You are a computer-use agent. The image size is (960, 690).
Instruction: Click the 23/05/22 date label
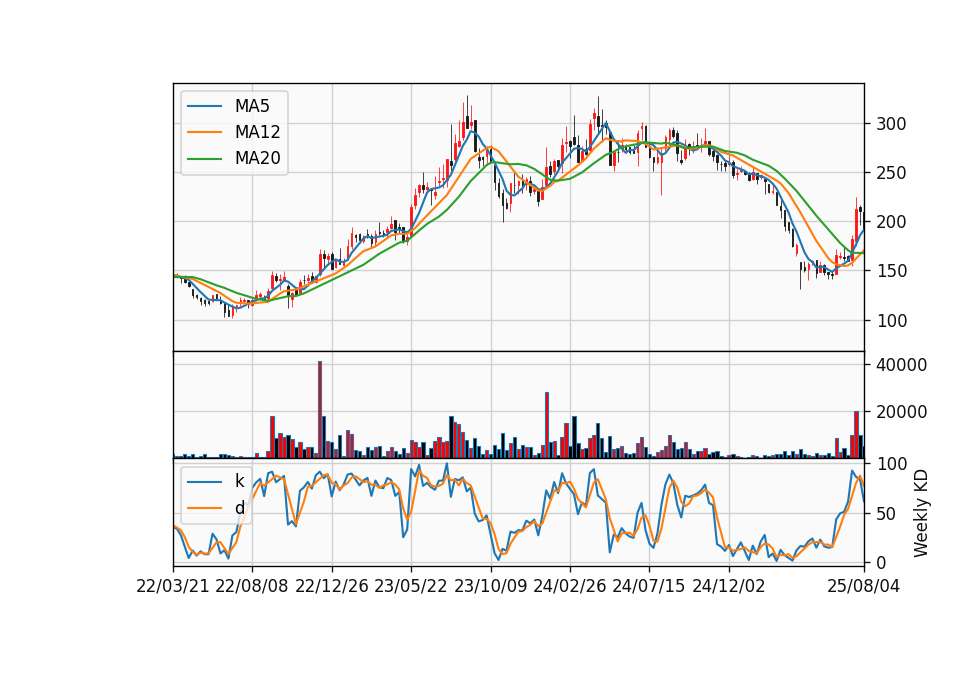click(411, 587)
